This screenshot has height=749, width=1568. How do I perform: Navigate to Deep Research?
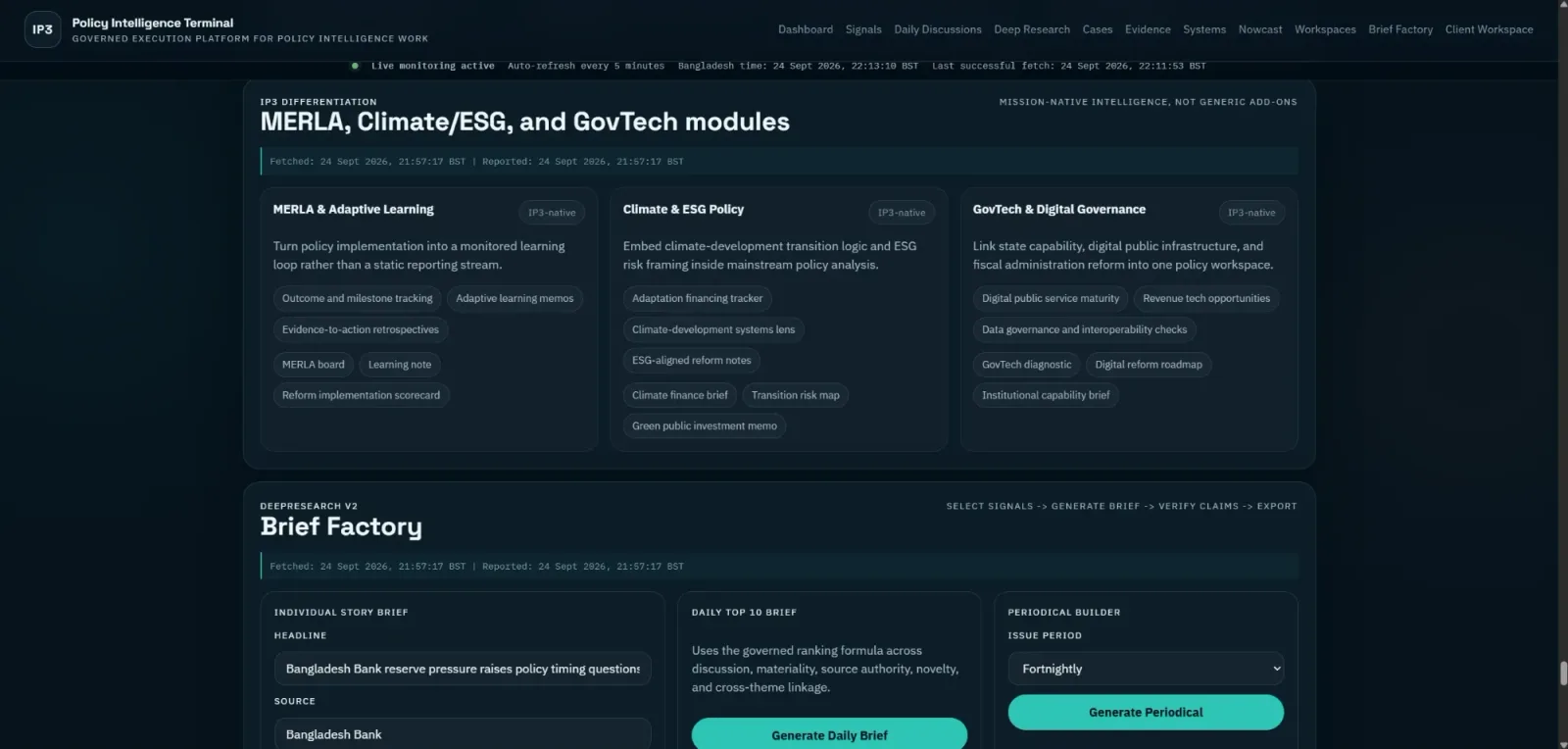(1032, 29)
